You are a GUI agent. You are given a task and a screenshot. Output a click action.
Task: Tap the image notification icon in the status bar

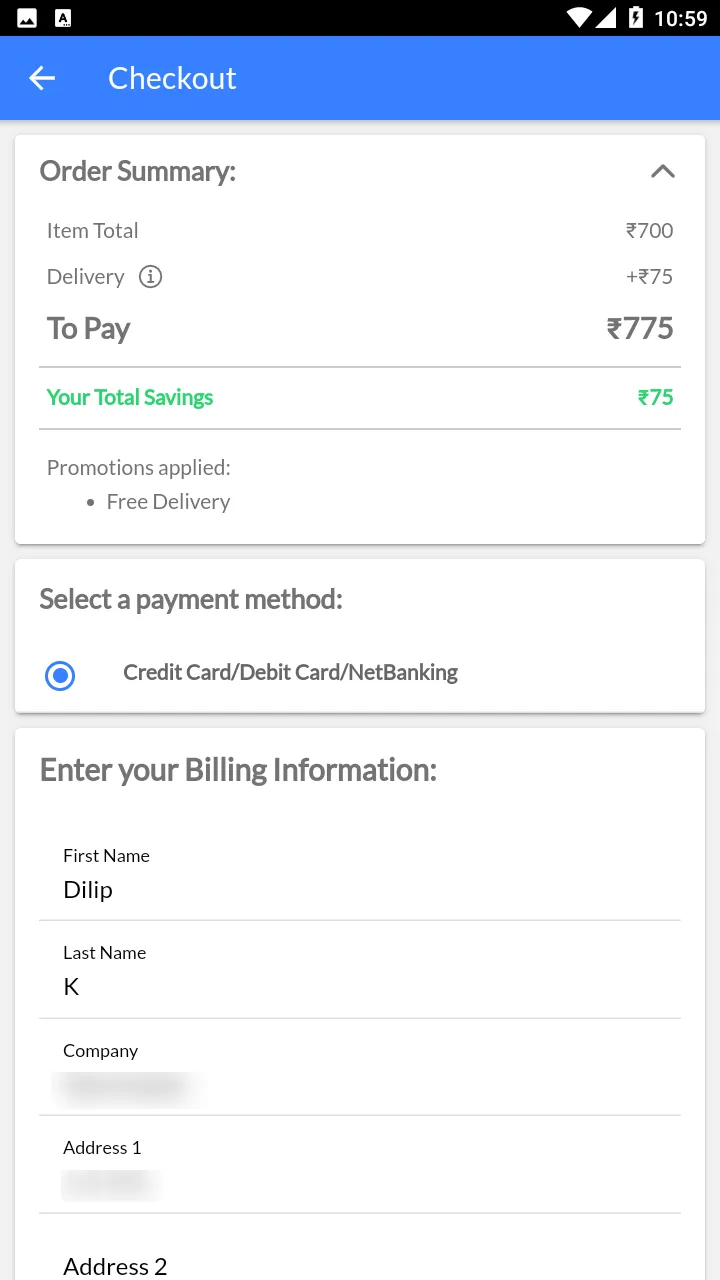tap(27, 18)
